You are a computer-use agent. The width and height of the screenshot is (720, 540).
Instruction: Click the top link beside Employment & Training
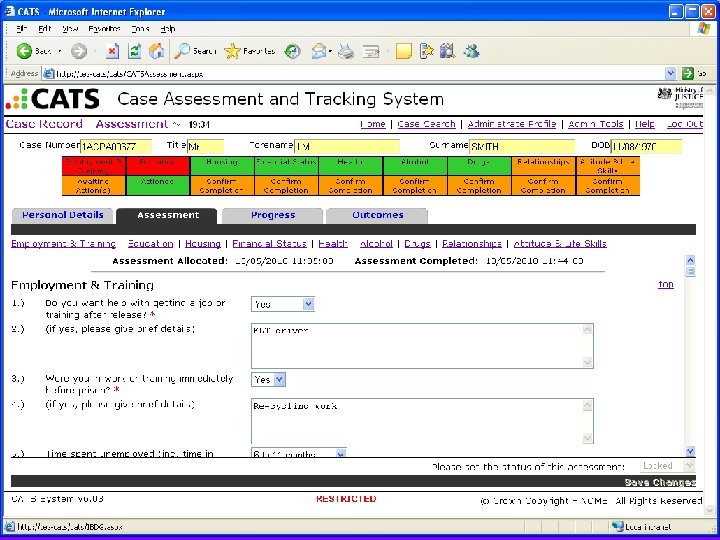coord(666,285)
